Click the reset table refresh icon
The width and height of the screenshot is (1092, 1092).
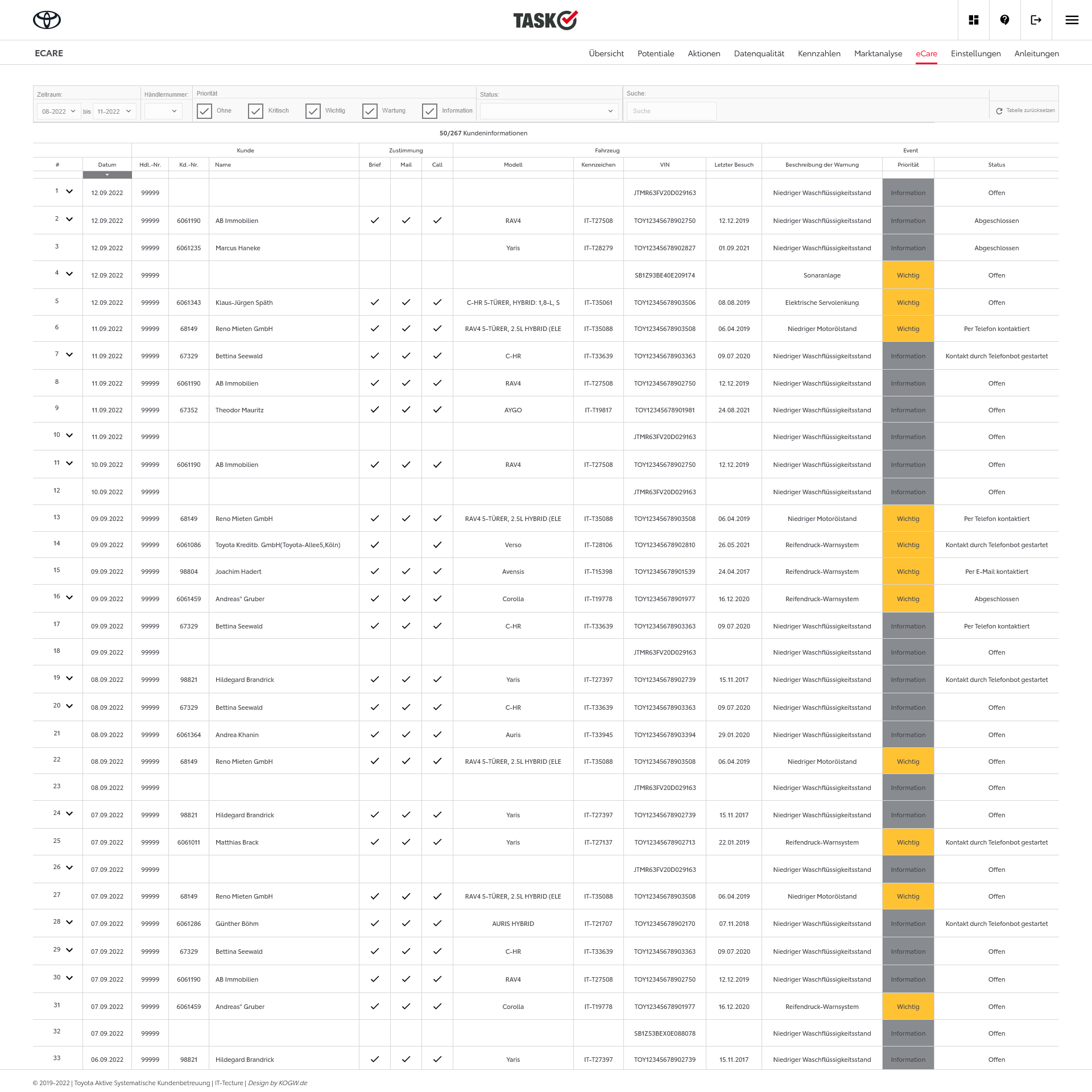999,111
